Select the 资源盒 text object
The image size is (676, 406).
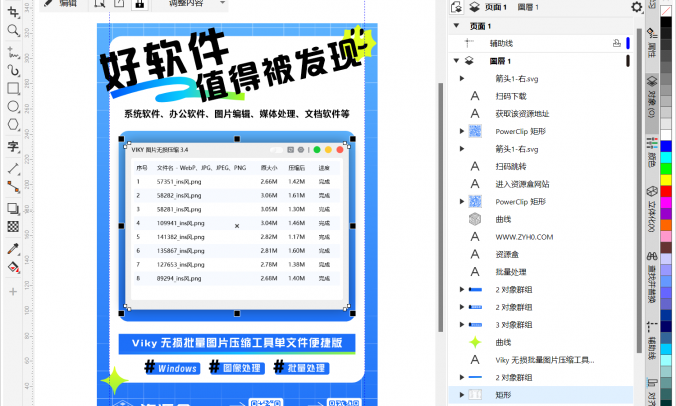507,254
